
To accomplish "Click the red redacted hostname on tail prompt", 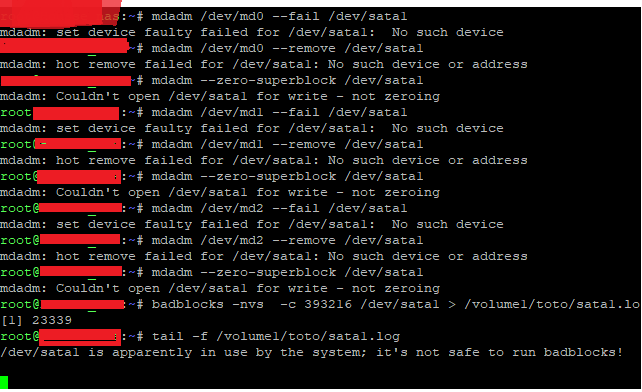I will 80,337.
